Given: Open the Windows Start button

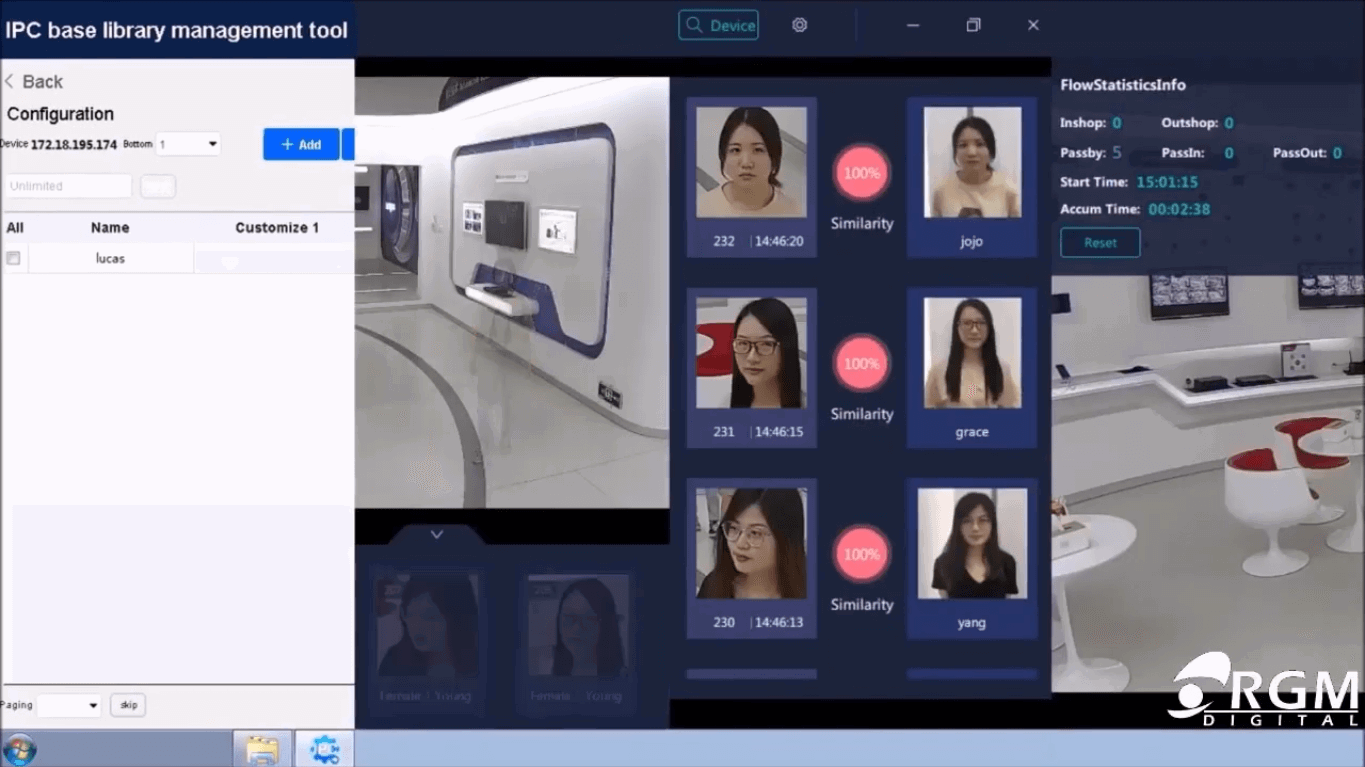Looking at the screenshot, I should (19, 748).
